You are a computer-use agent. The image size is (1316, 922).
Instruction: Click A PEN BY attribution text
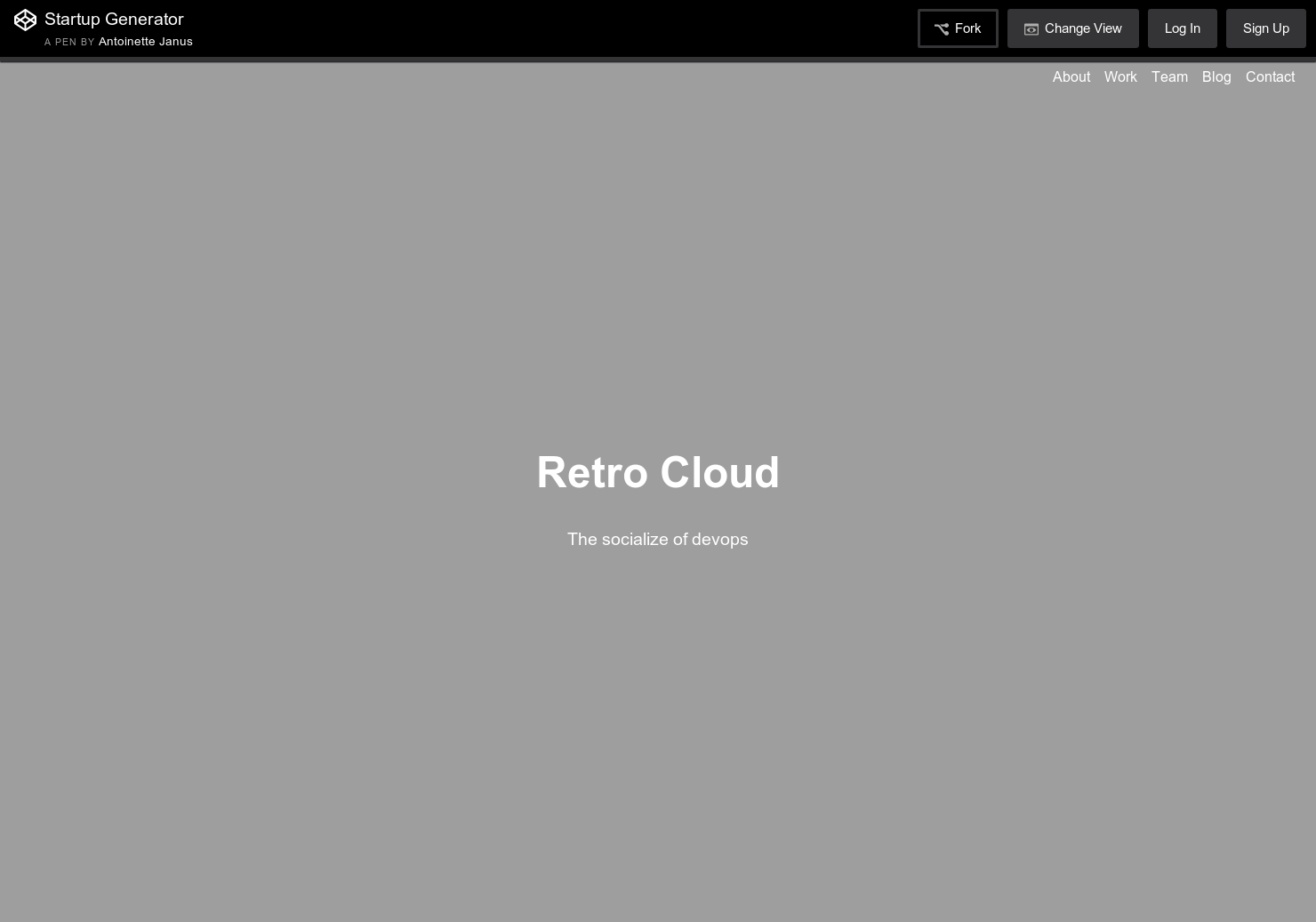(x=70, y=42)
